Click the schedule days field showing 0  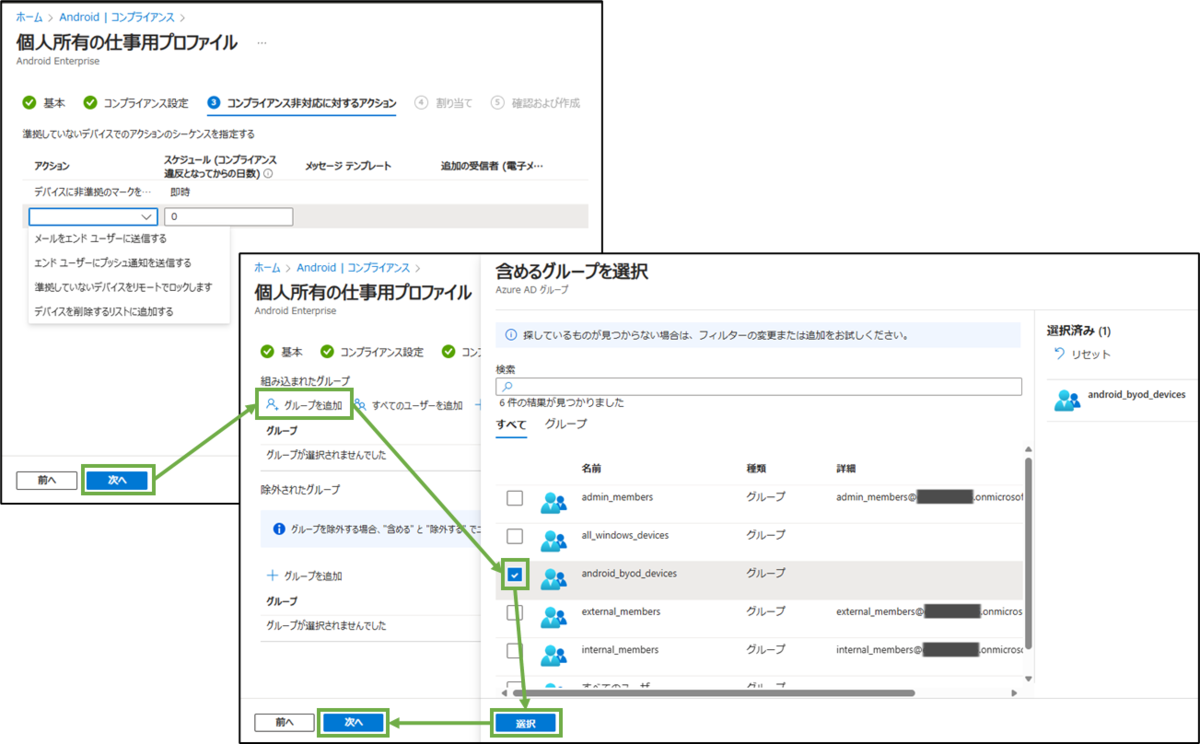[x=228, y=217]
